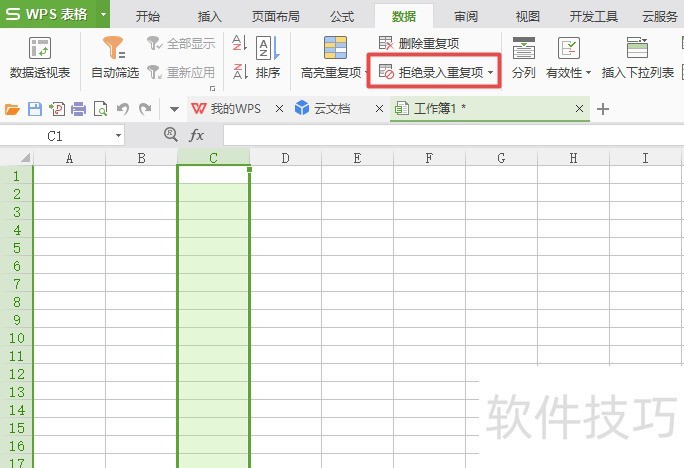684x468 pixels.
Task: Open the sort group dialog launcher
Action: pos(212,89)
